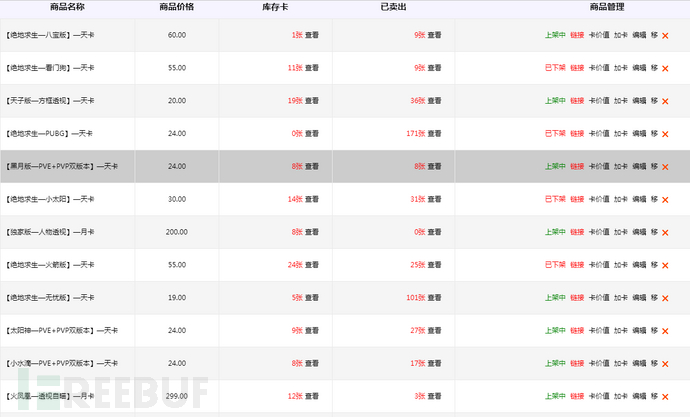
Task: Delete the 方框透视 product priced 20.00
Action: 665,101
